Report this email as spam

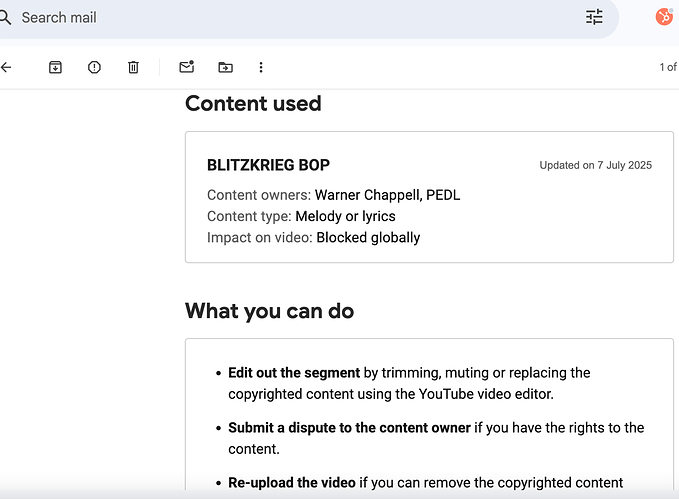(94, 67)
